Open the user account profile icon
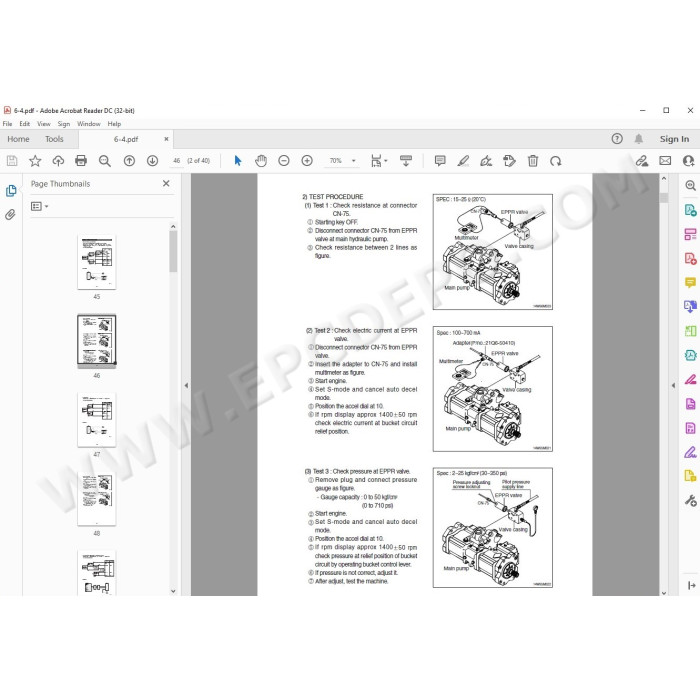Viewport: 700px width, 700px height. pos(688,161)
